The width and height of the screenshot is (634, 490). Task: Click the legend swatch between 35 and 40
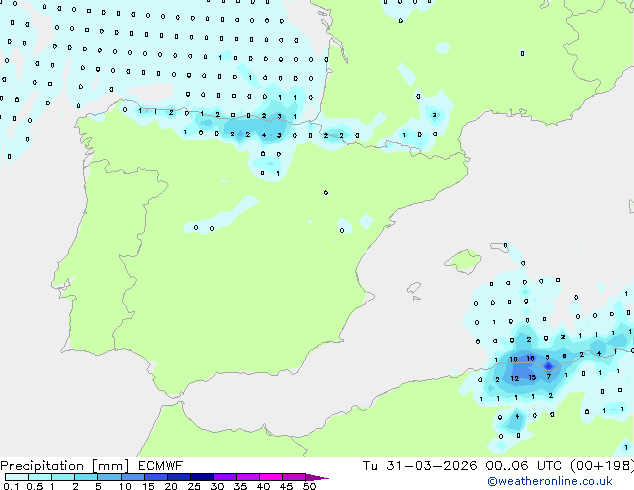247,477
